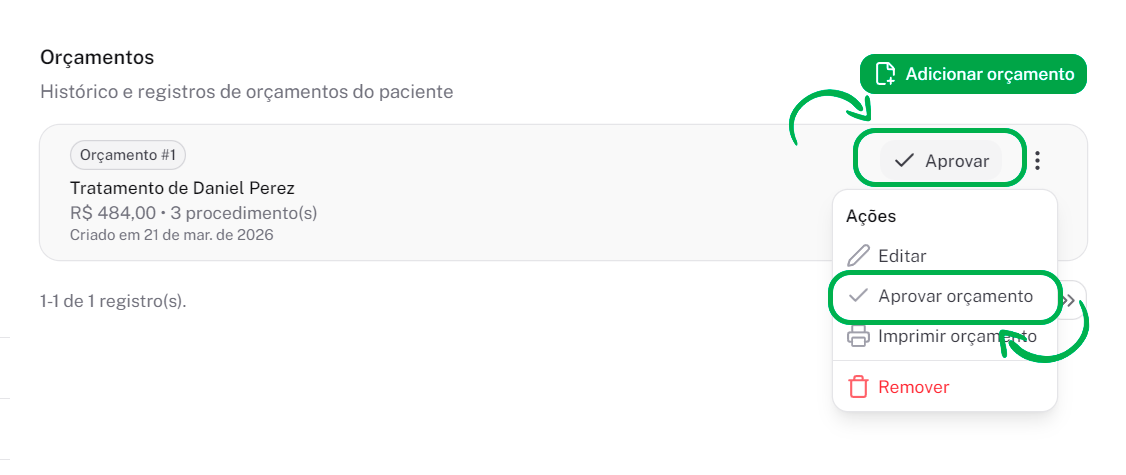Image resolution: width=1126 pixels, height=475 pixels.
Task: Open Tratamento de Daniel Perez record
Action: click(x=182, y=188)
